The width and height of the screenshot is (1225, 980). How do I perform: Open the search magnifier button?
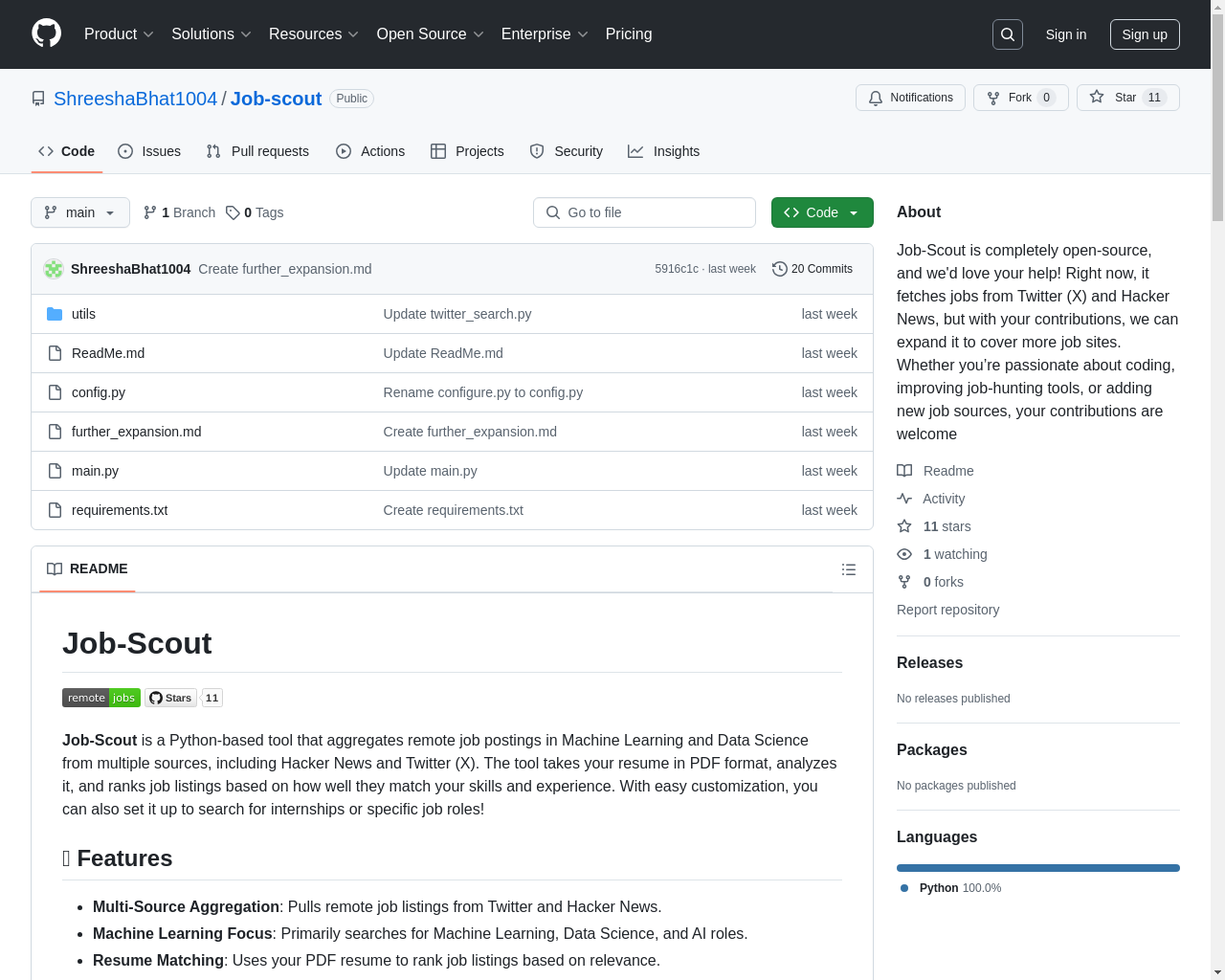[x=1008, y=34]
